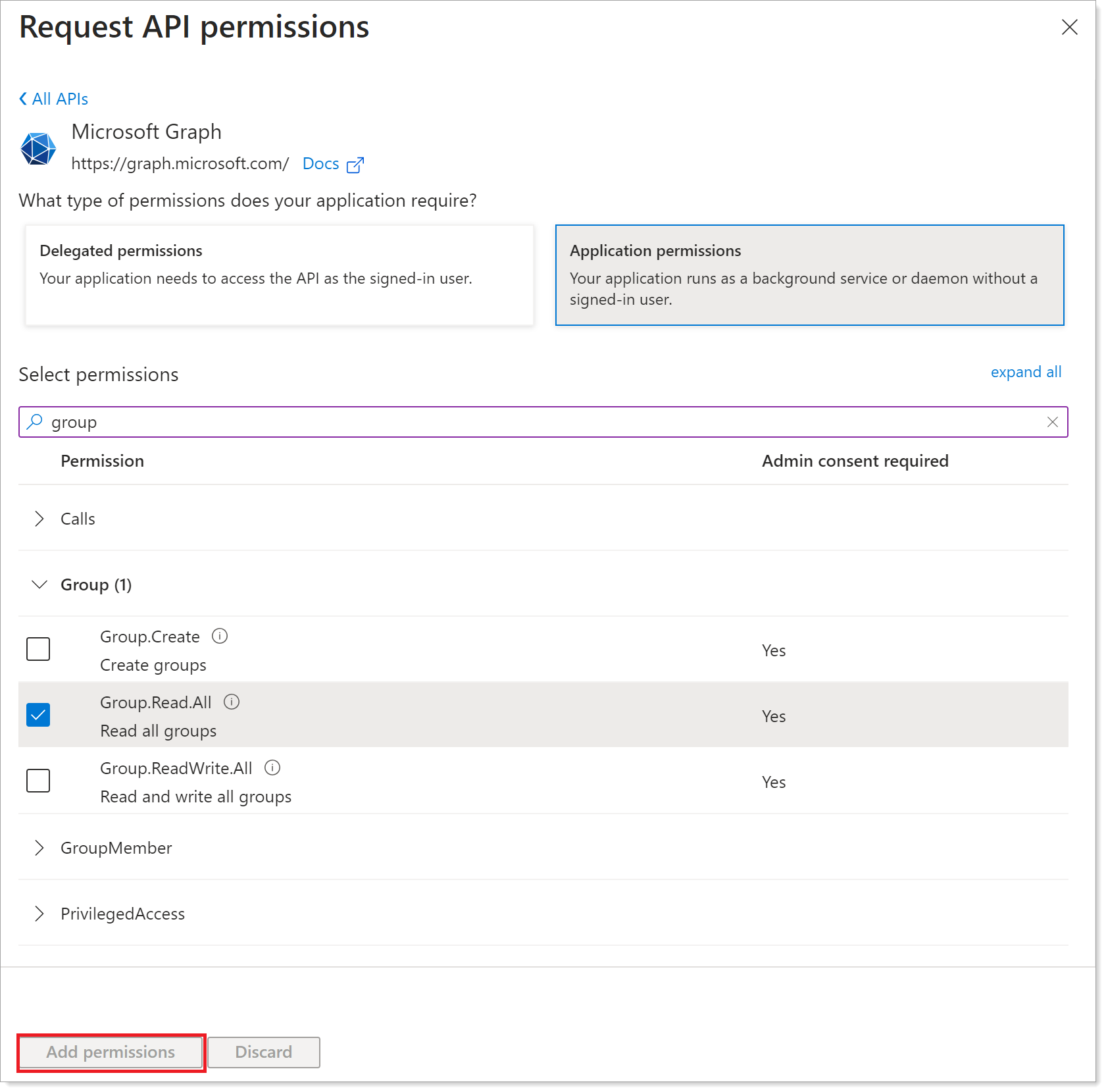The width and height of the screenshot is (1106, 1092).
Task: Click the Discard button
Action: click(264, 1052)
